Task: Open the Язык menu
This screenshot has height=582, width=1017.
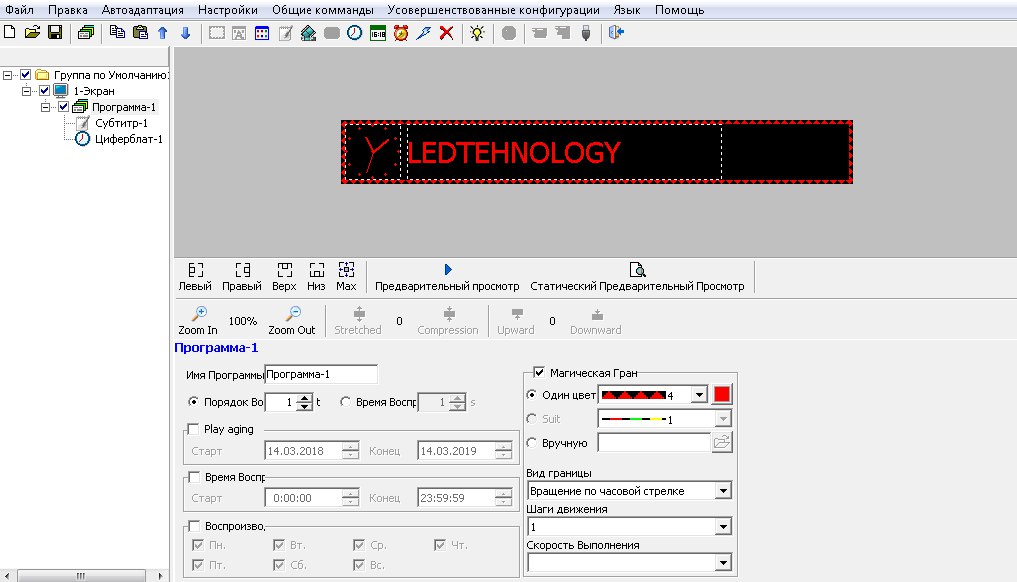Action: pos(627,10)
